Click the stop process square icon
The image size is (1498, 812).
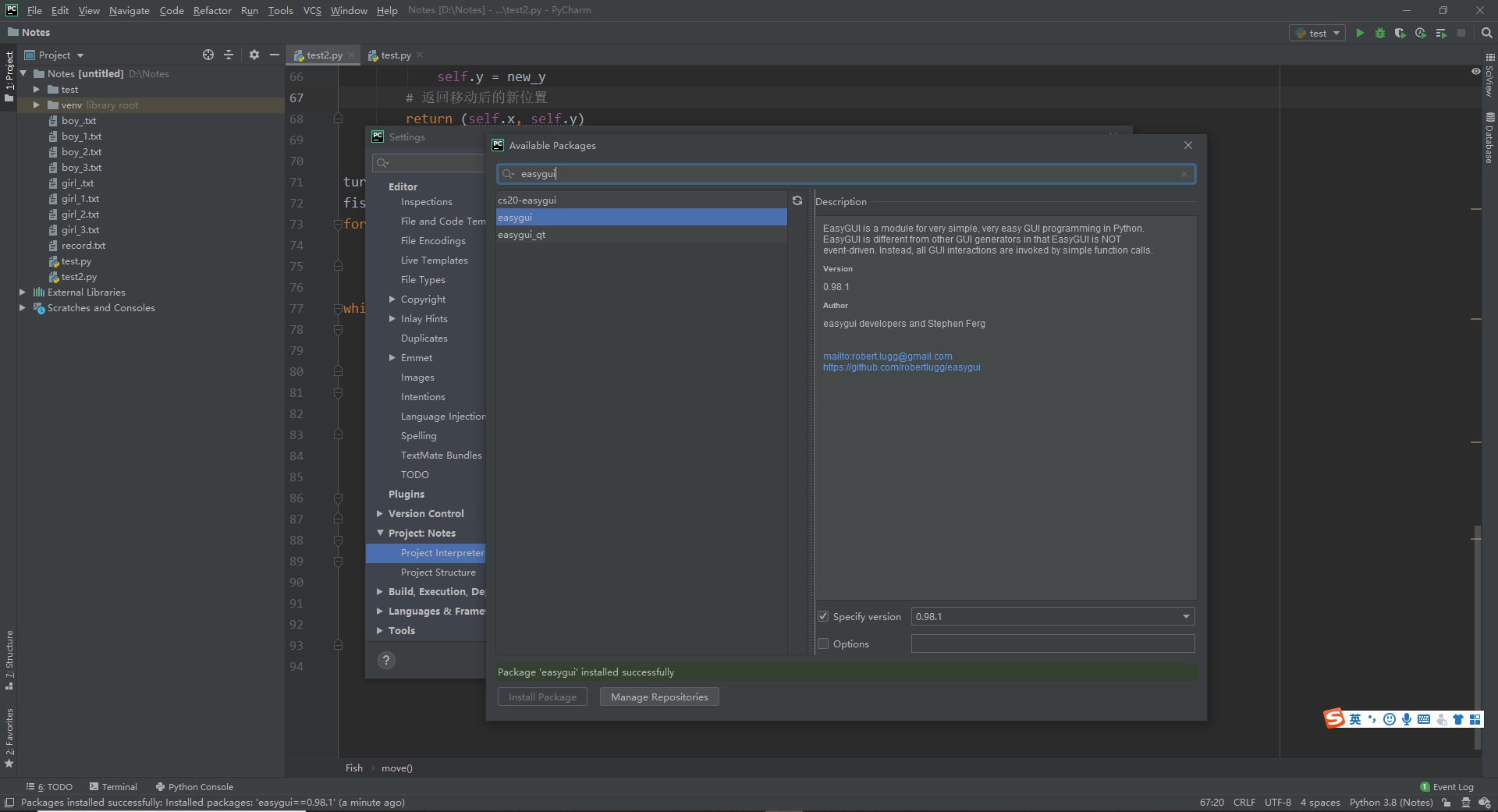pos(1461,33)
